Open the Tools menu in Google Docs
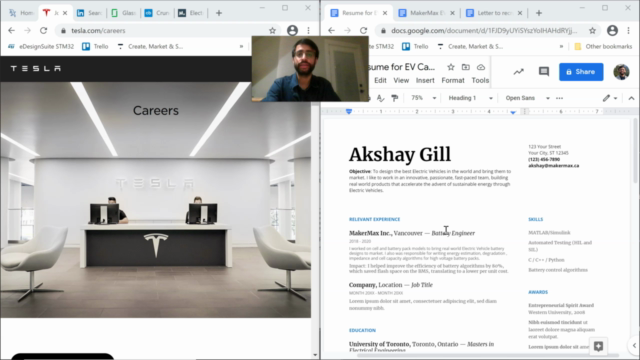 click(480, 80)
